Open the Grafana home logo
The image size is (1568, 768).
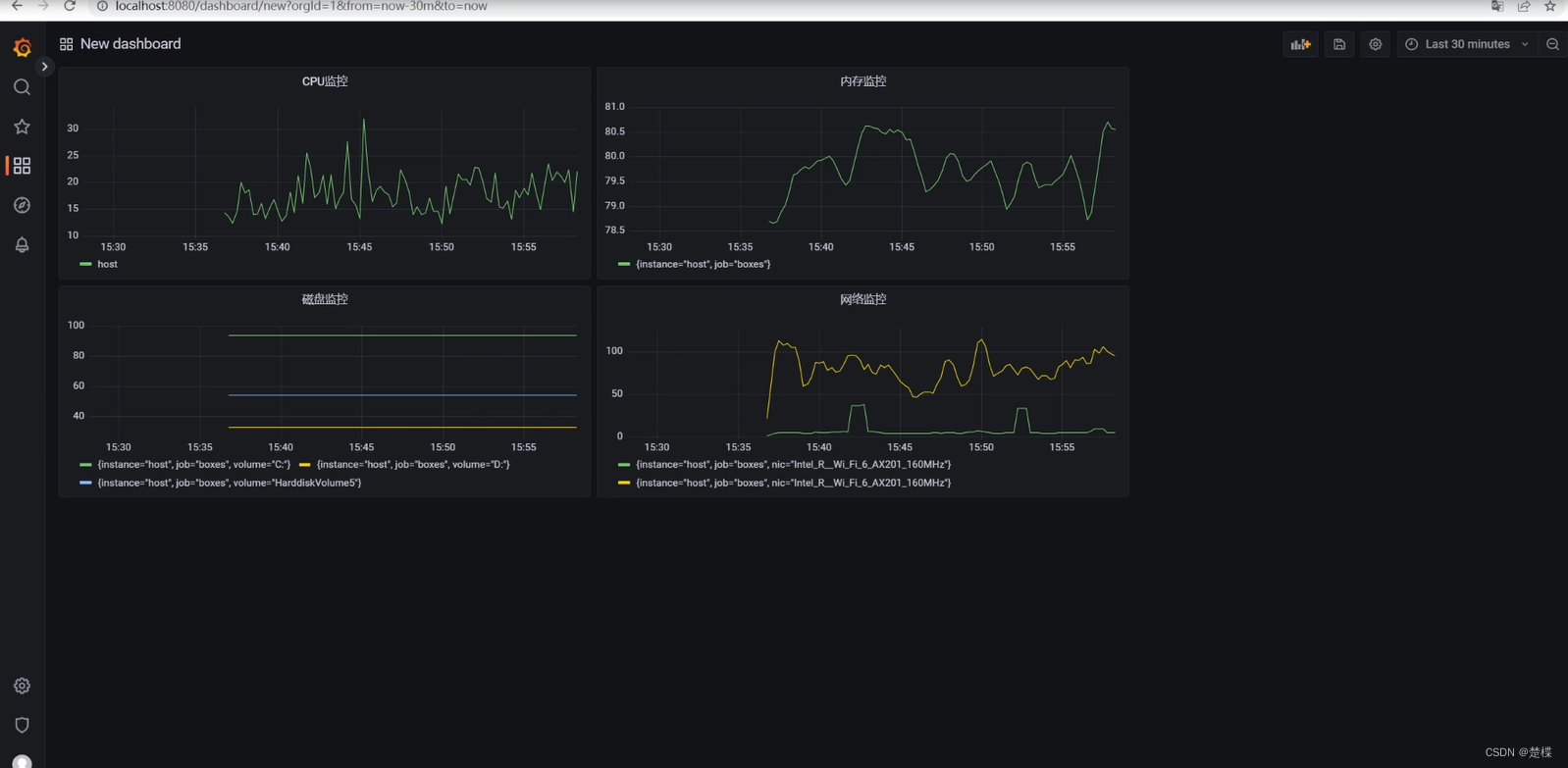click(x=22, y=46)
